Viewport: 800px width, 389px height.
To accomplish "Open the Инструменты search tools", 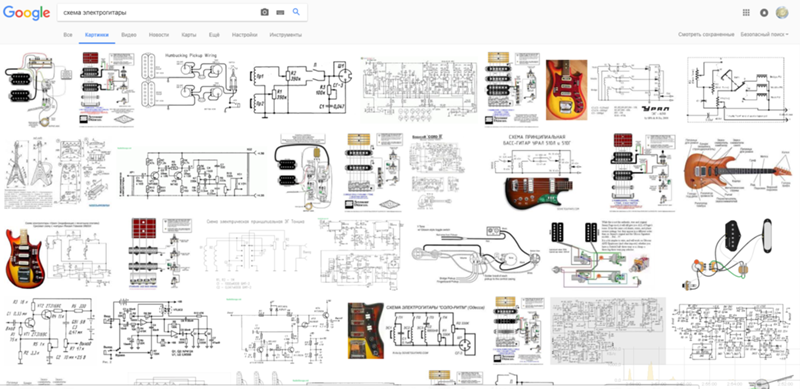I will (286, 35).
